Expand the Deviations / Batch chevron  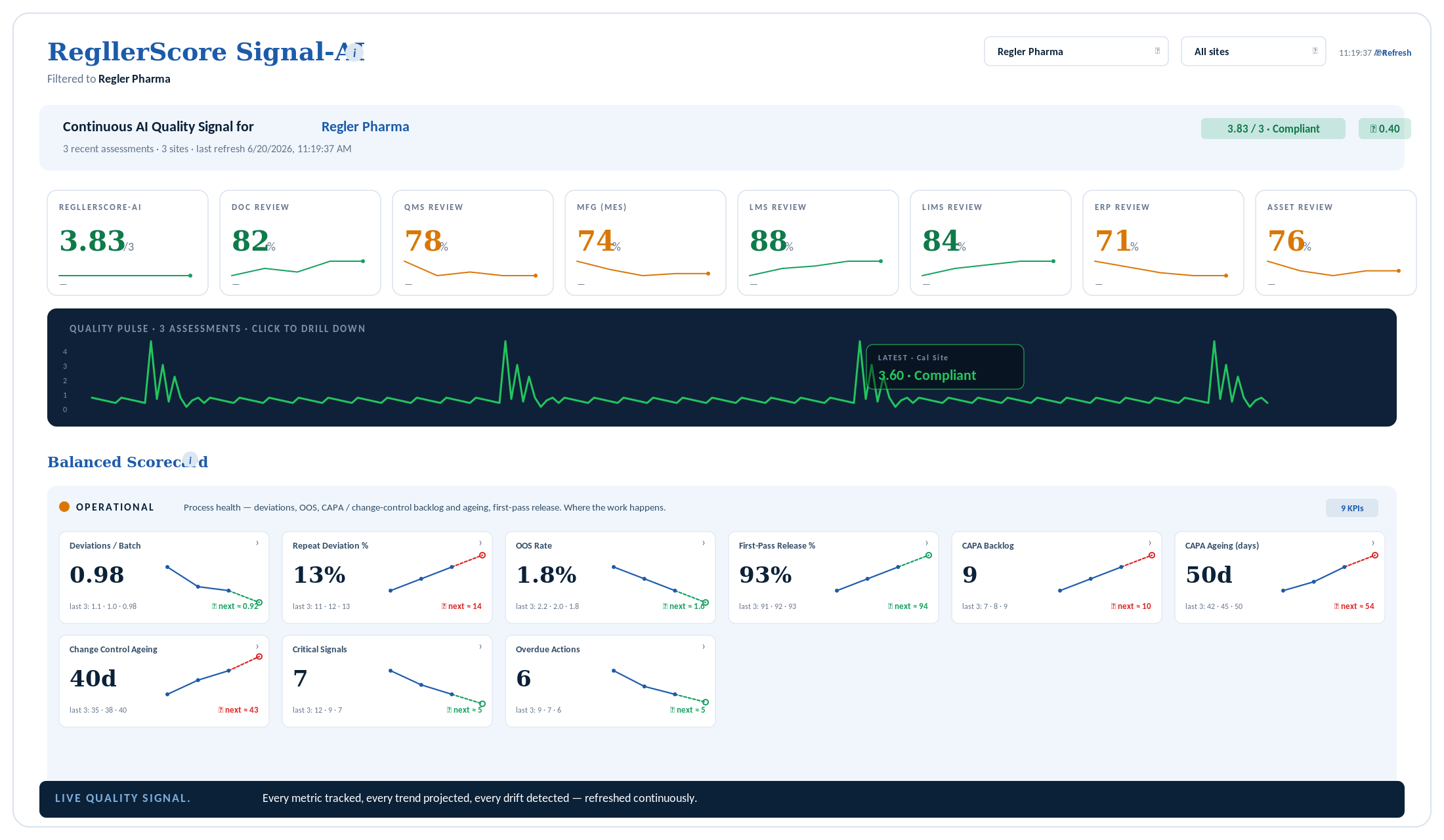(257, 543)
